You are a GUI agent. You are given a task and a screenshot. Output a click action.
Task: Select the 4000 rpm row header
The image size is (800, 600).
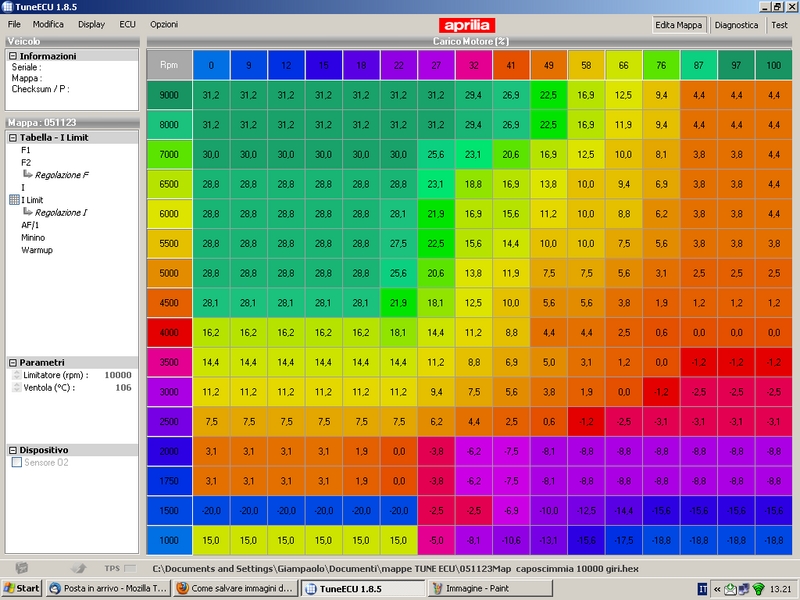[169, 332]
